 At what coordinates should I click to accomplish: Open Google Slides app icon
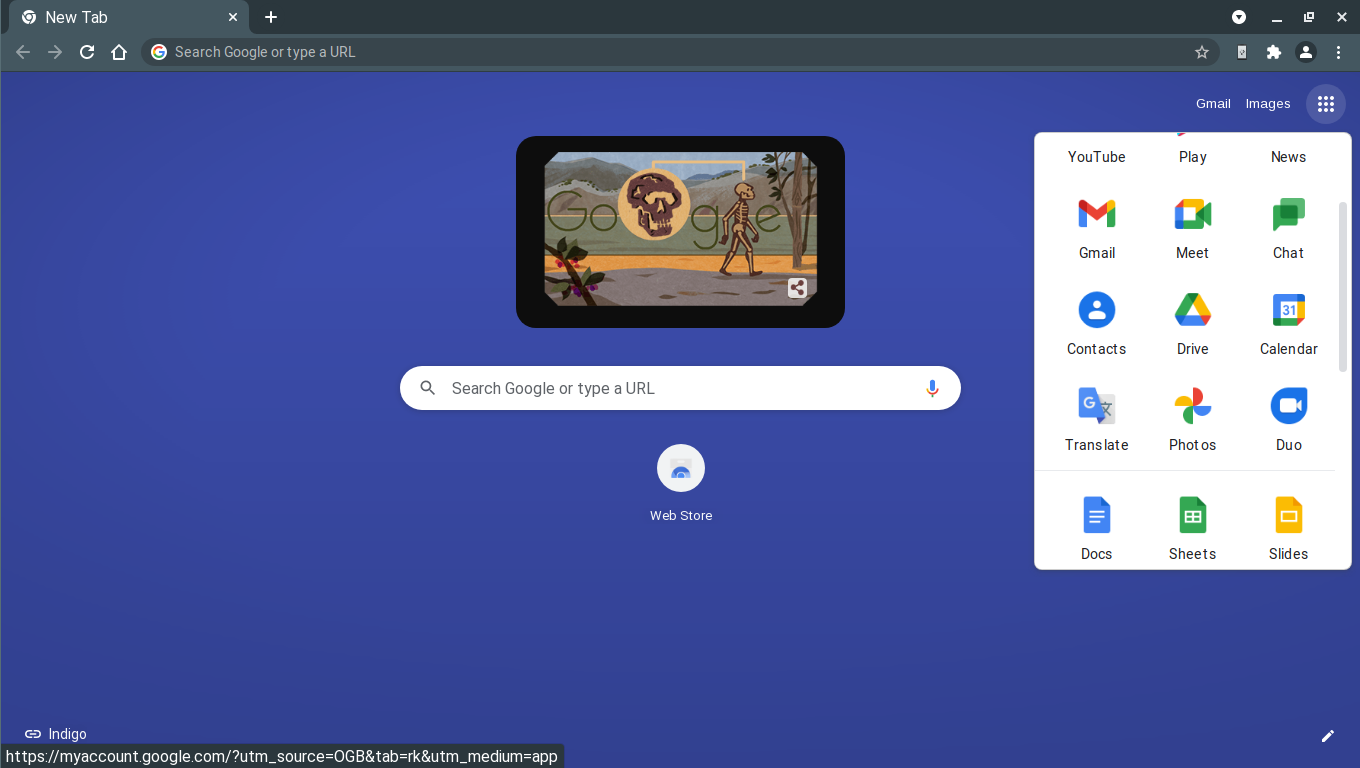pyautogui.click(x=1288, y=528)
